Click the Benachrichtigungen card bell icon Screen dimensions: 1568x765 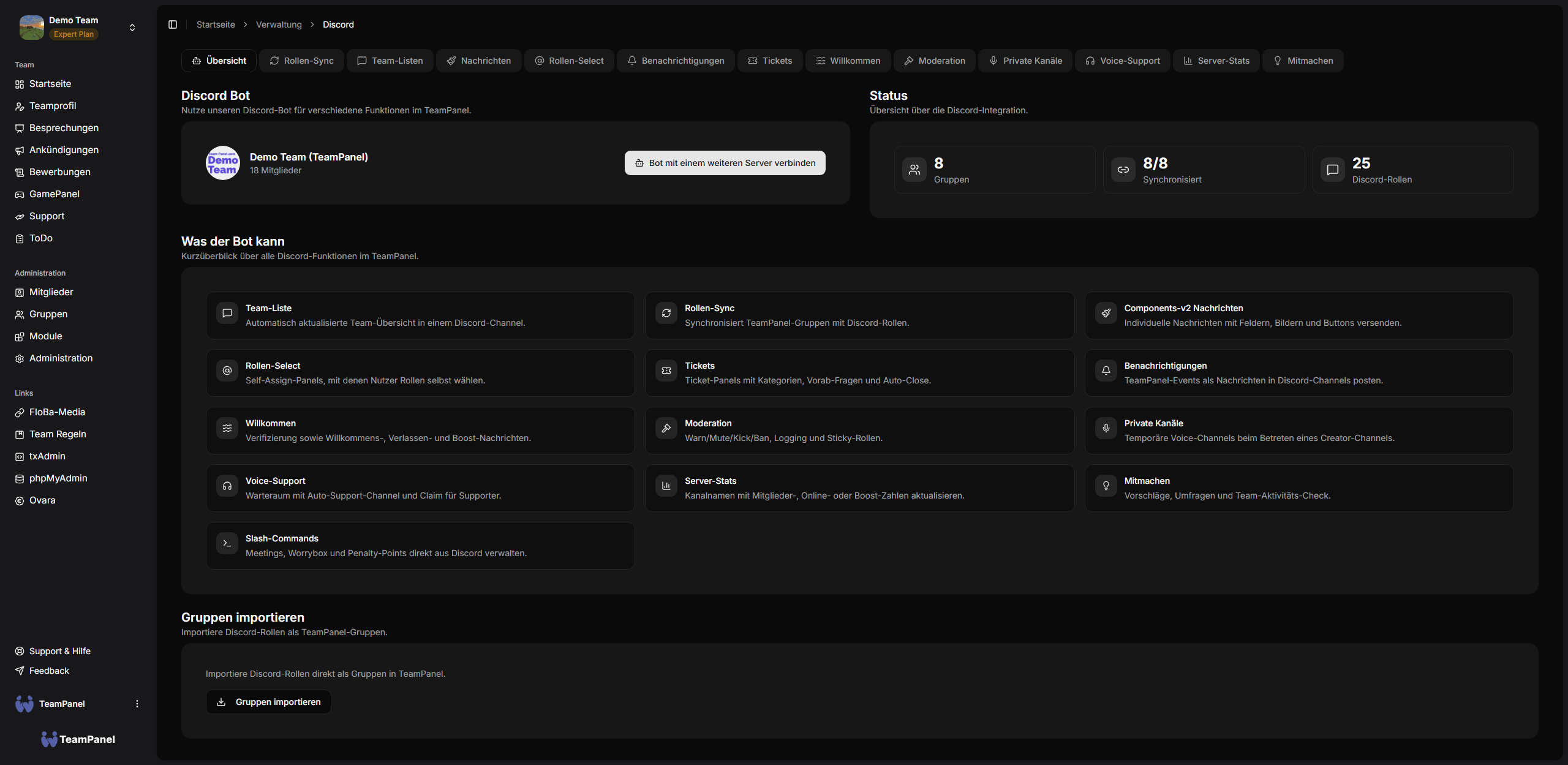[x=1106, y=371]
